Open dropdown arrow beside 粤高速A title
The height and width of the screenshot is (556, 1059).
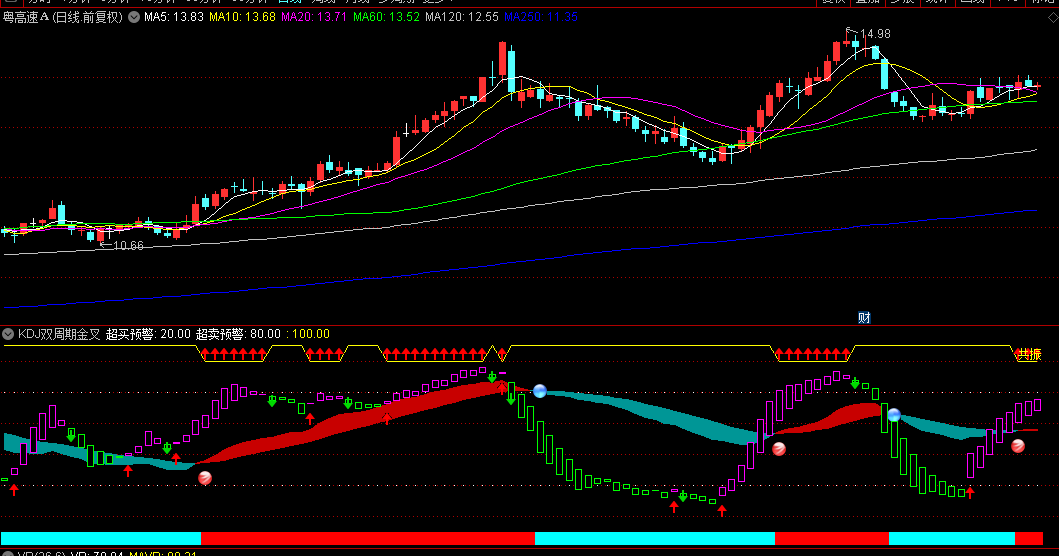click(134, 17)
